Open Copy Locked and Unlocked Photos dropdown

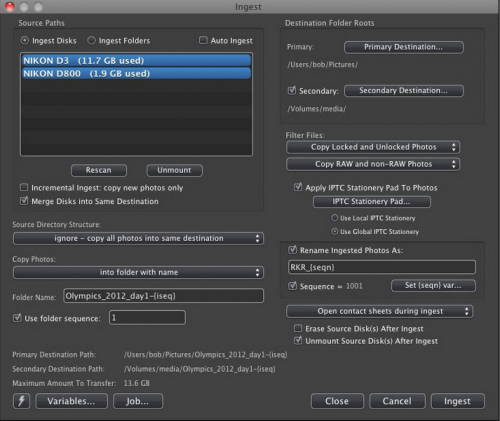pyautogui.click(x=373, y=147)
